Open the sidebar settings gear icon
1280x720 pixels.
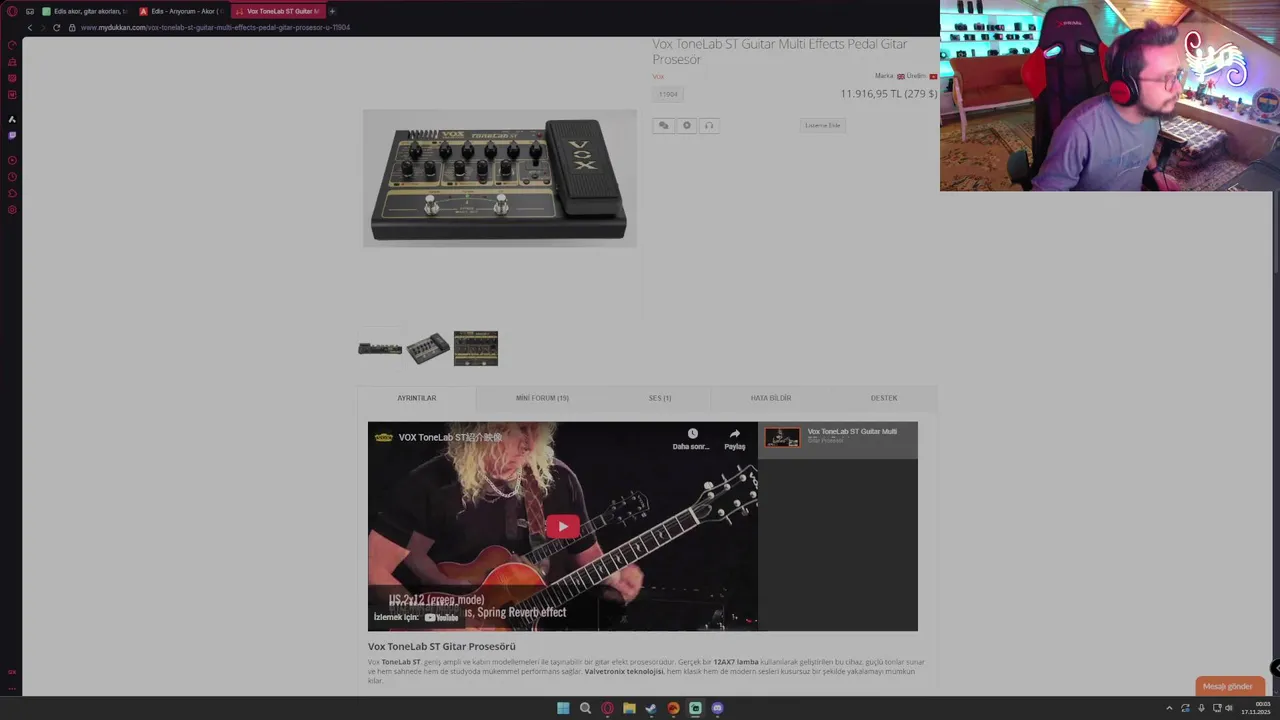pos(12,210)
